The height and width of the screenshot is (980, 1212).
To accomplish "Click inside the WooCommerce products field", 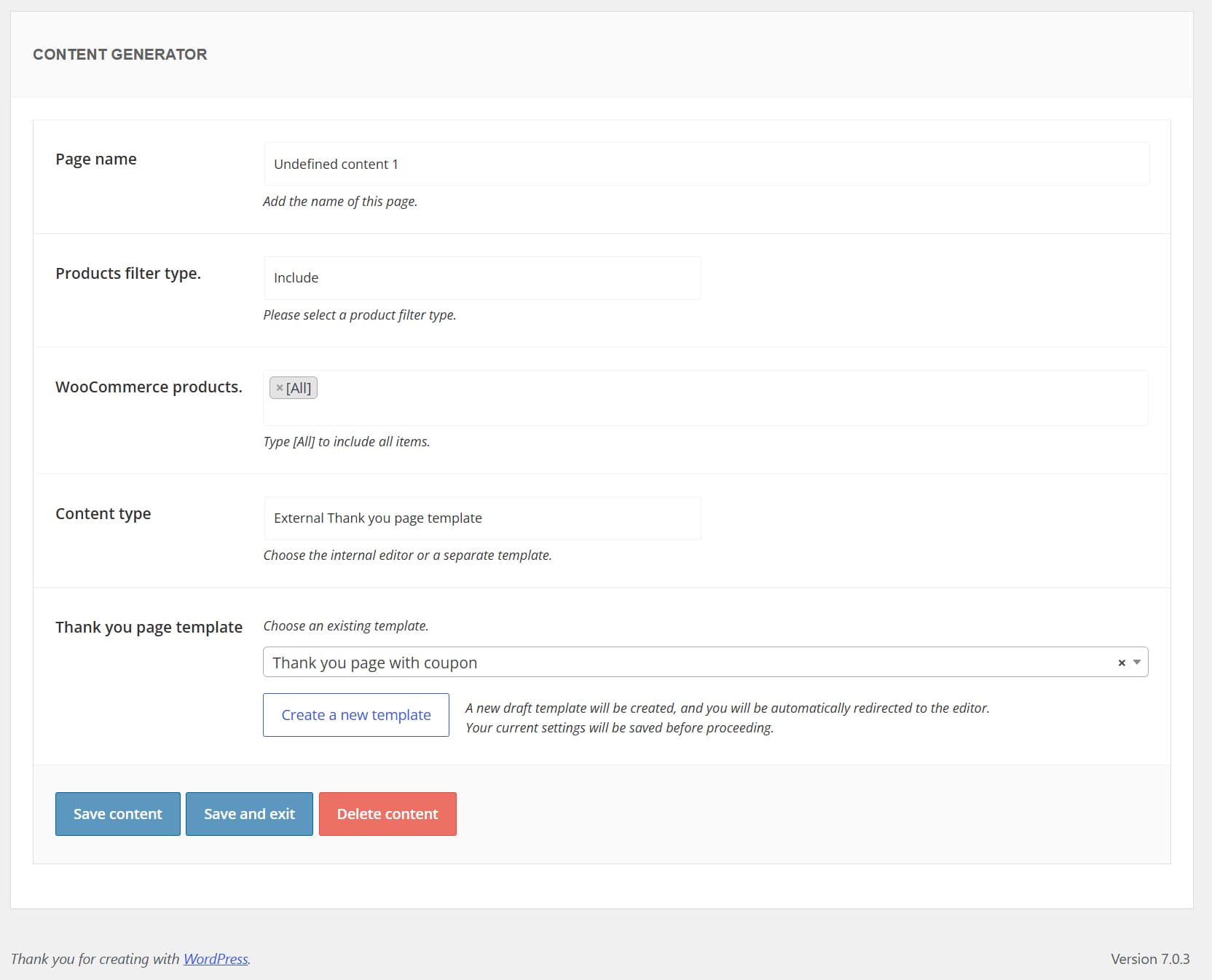I will pyautogui.click(x=705, y=398).
